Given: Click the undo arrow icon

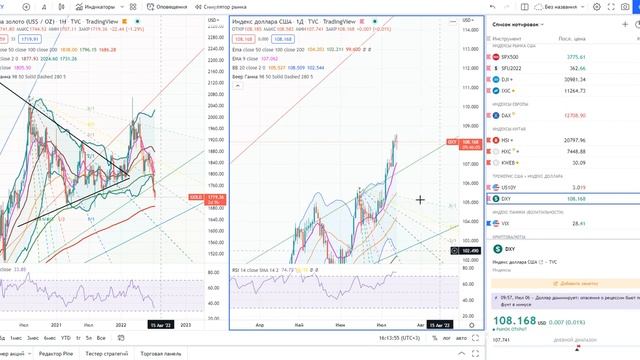Looking at the screenshot, I should pos(493,7).
